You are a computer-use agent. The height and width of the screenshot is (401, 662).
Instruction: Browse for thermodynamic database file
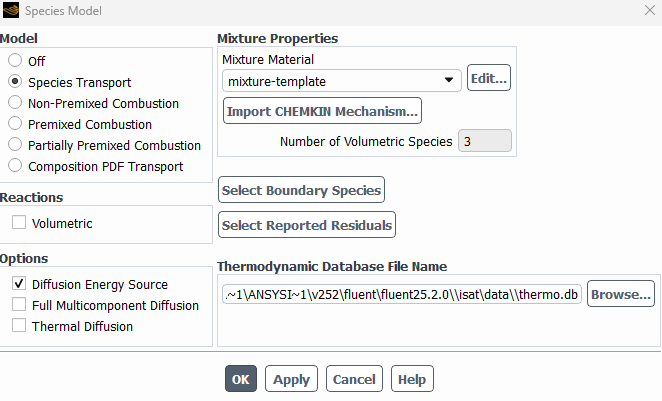click(621, 294)
